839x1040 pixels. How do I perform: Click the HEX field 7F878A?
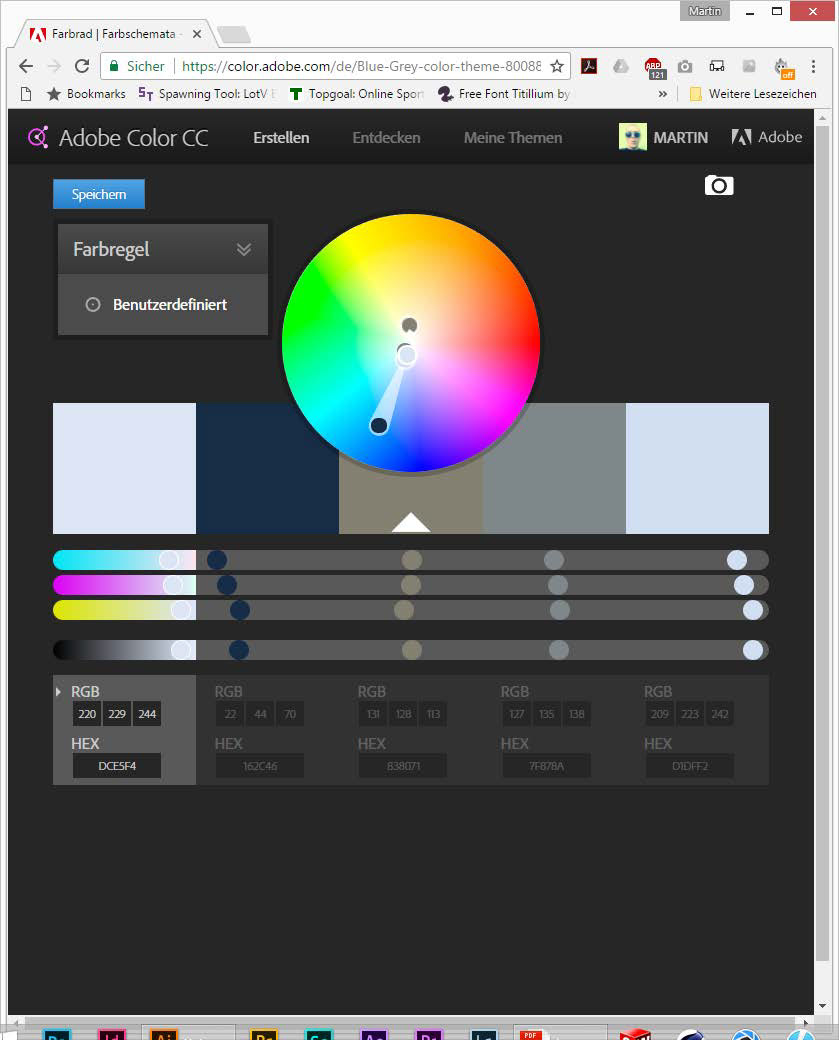click(x=547, y=765)
